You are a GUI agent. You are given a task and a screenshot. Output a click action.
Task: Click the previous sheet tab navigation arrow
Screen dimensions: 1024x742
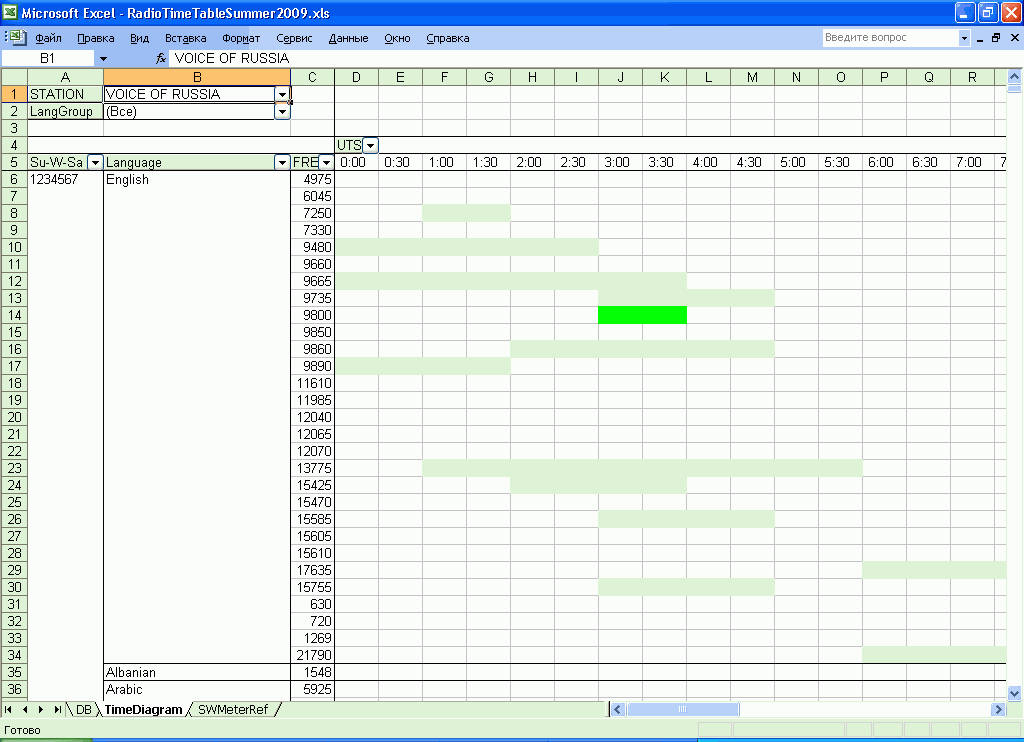pyautogui.click(x=25, y=709)
